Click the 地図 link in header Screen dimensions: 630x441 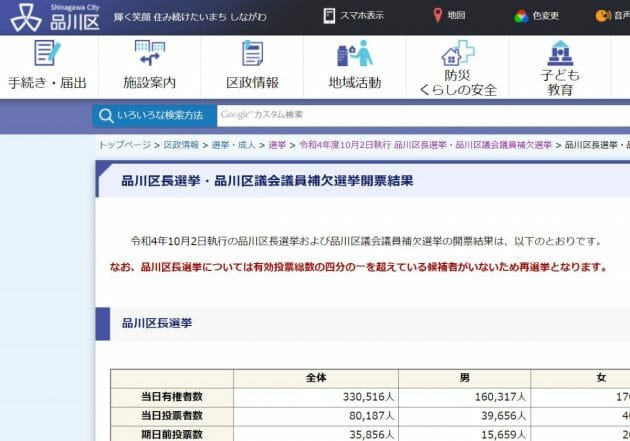pos(456,16)
